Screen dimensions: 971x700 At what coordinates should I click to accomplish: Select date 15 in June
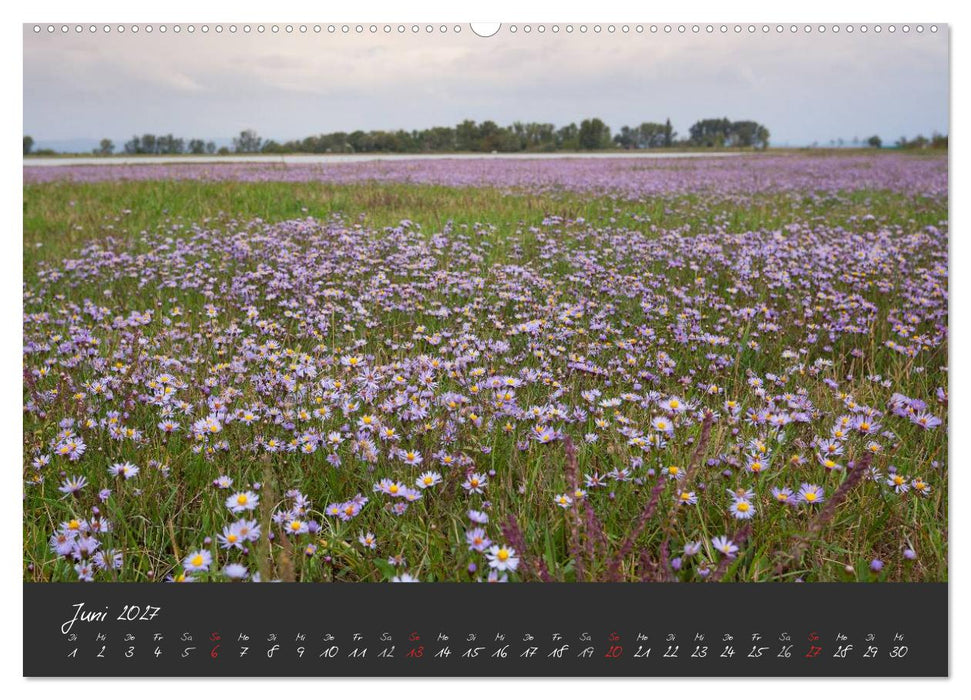471,652
